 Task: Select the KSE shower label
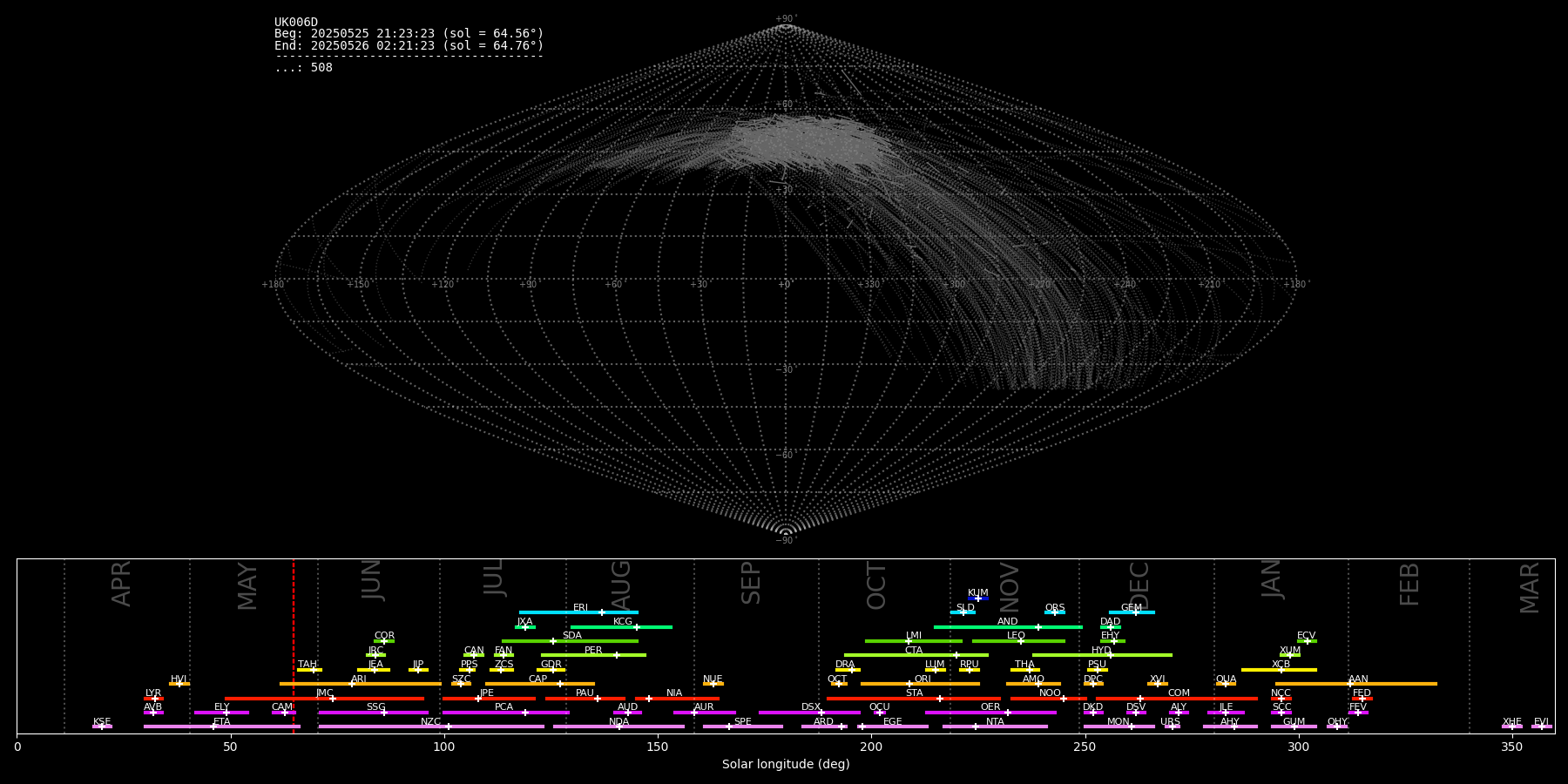click(102, 722)
